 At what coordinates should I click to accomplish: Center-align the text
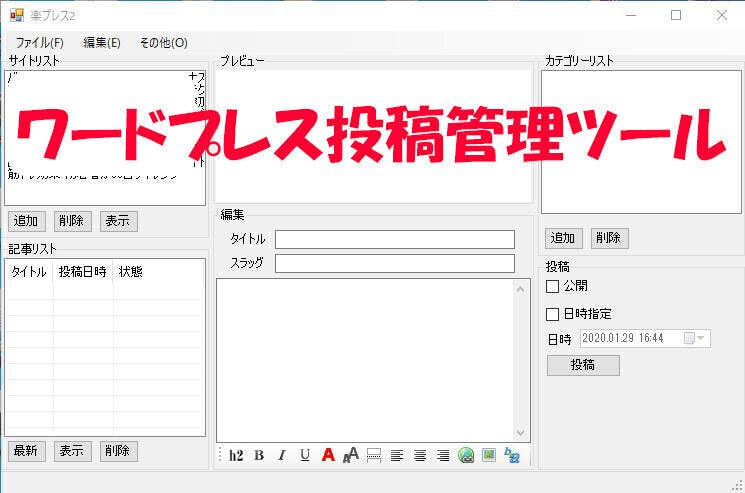(420, 456)
